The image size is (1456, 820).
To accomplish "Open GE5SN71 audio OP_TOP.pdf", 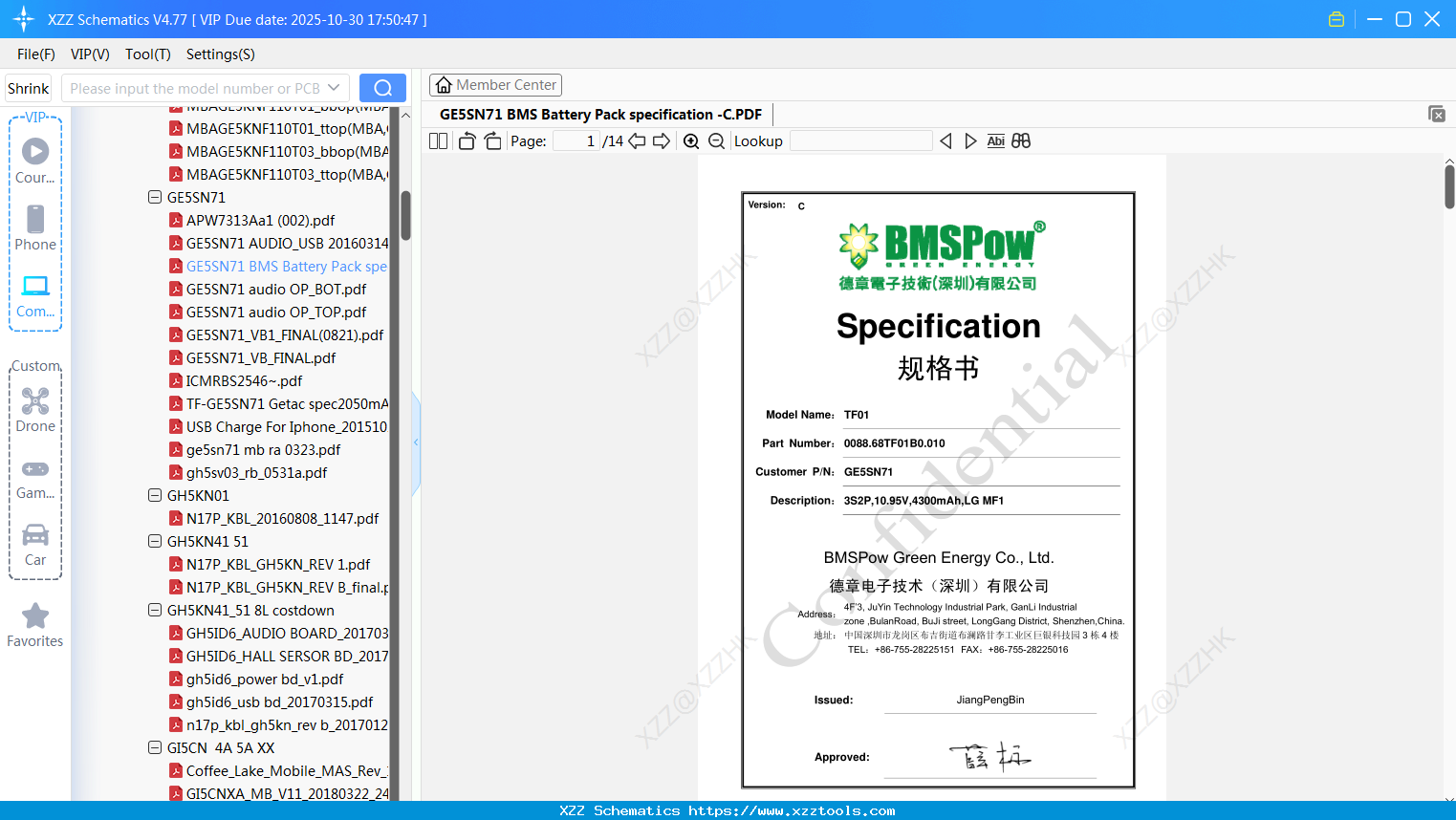I will coord(276,312).
